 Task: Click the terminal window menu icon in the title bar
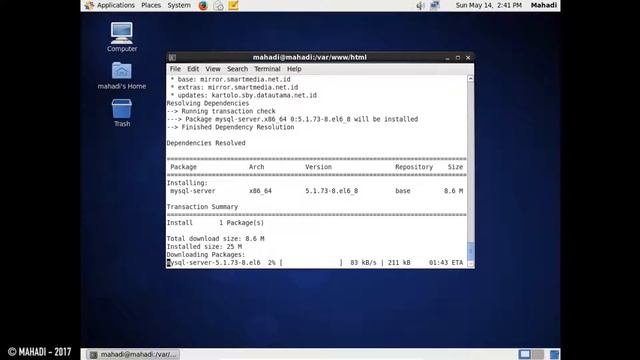coord(172,58)
